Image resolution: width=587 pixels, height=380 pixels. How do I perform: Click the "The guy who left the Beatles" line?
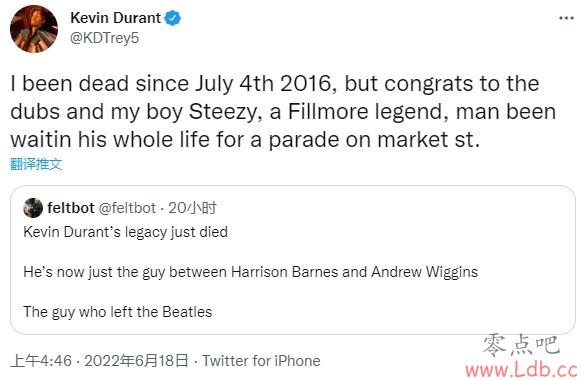(x=118, y=312)
